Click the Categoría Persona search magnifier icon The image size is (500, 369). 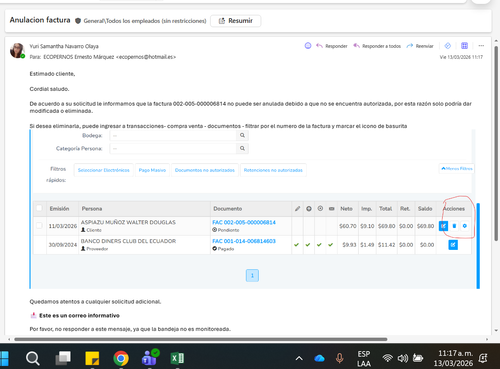pyautogui.click(x=242, y=148)
